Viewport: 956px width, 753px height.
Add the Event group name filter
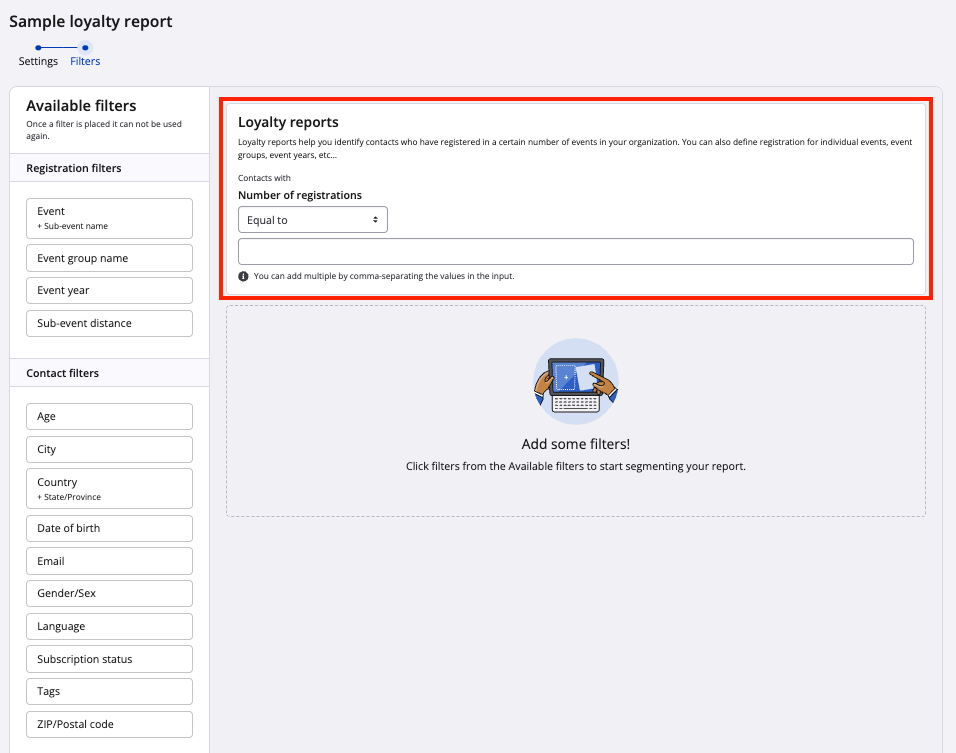tap(109, 258)
